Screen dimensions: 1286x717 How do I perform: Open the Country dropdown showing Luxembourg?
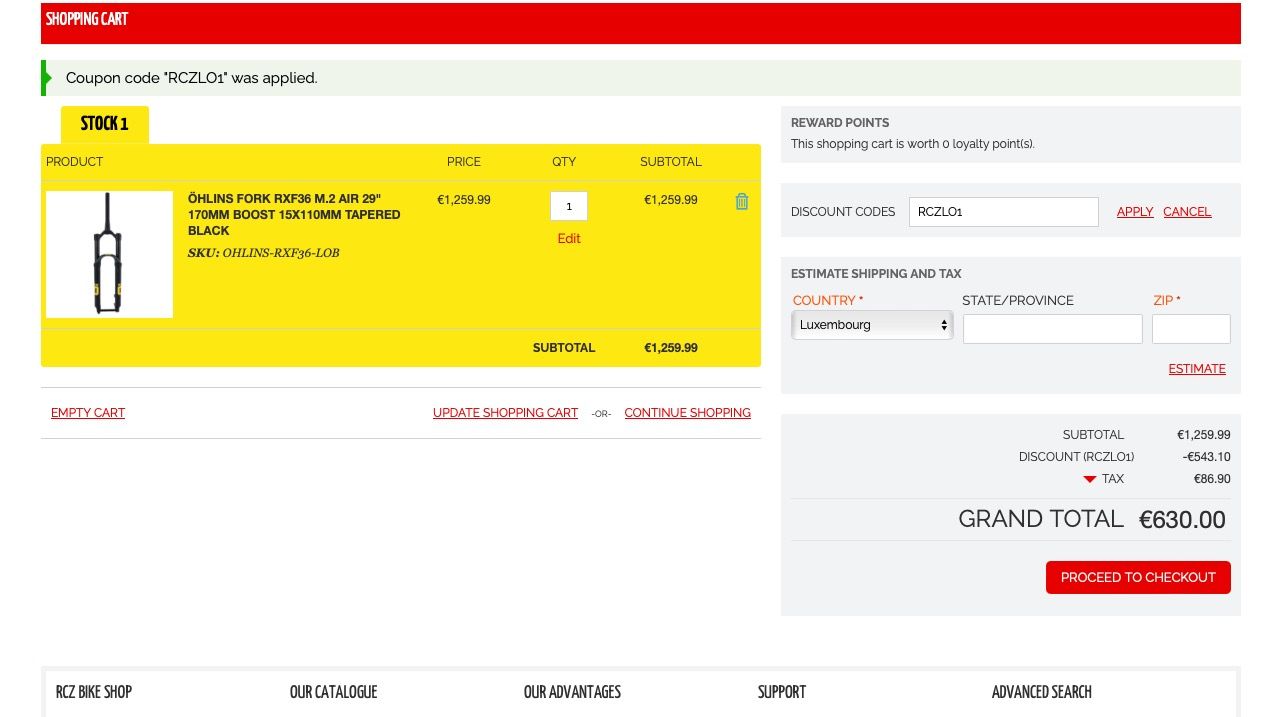(x=871, y=325)
